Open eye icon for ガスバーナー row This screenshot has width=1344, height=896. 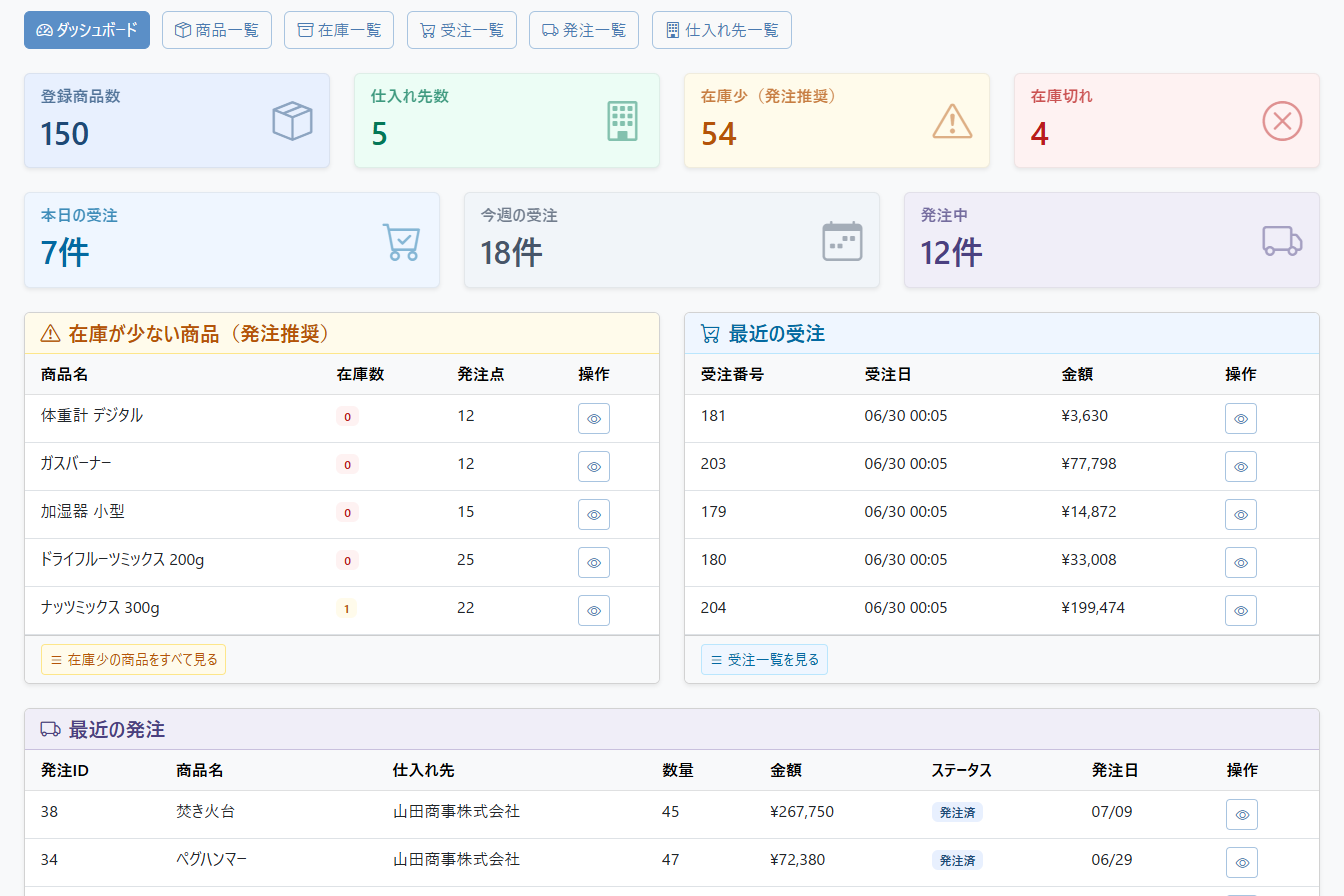click(594, 467)
